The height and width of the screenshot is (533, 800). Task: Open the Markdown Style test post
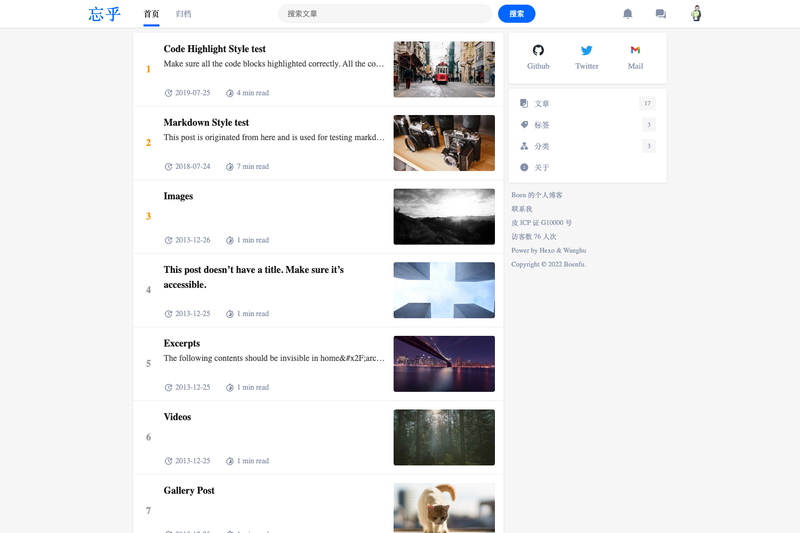point(206,122)
